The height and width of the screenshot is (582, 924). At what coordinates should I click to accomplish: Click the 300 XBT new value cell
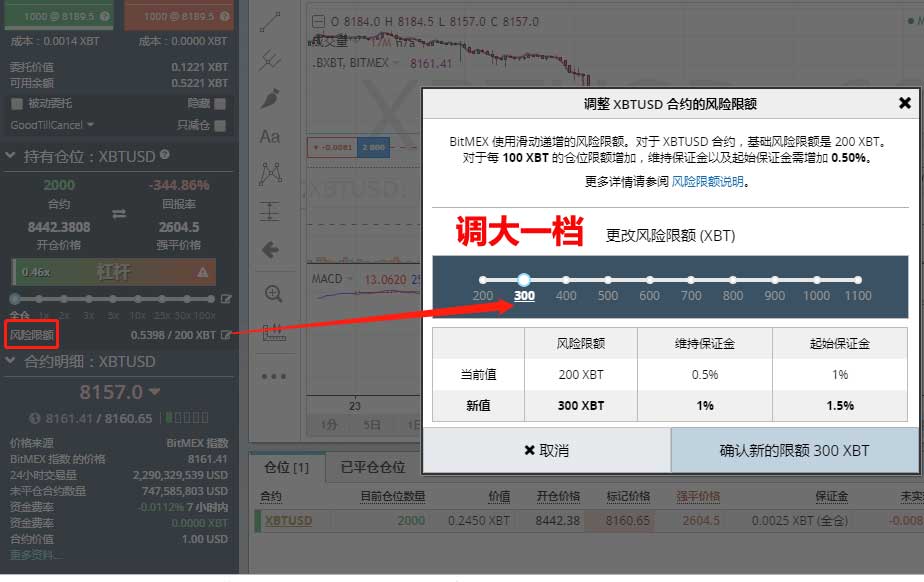[581, 405]
